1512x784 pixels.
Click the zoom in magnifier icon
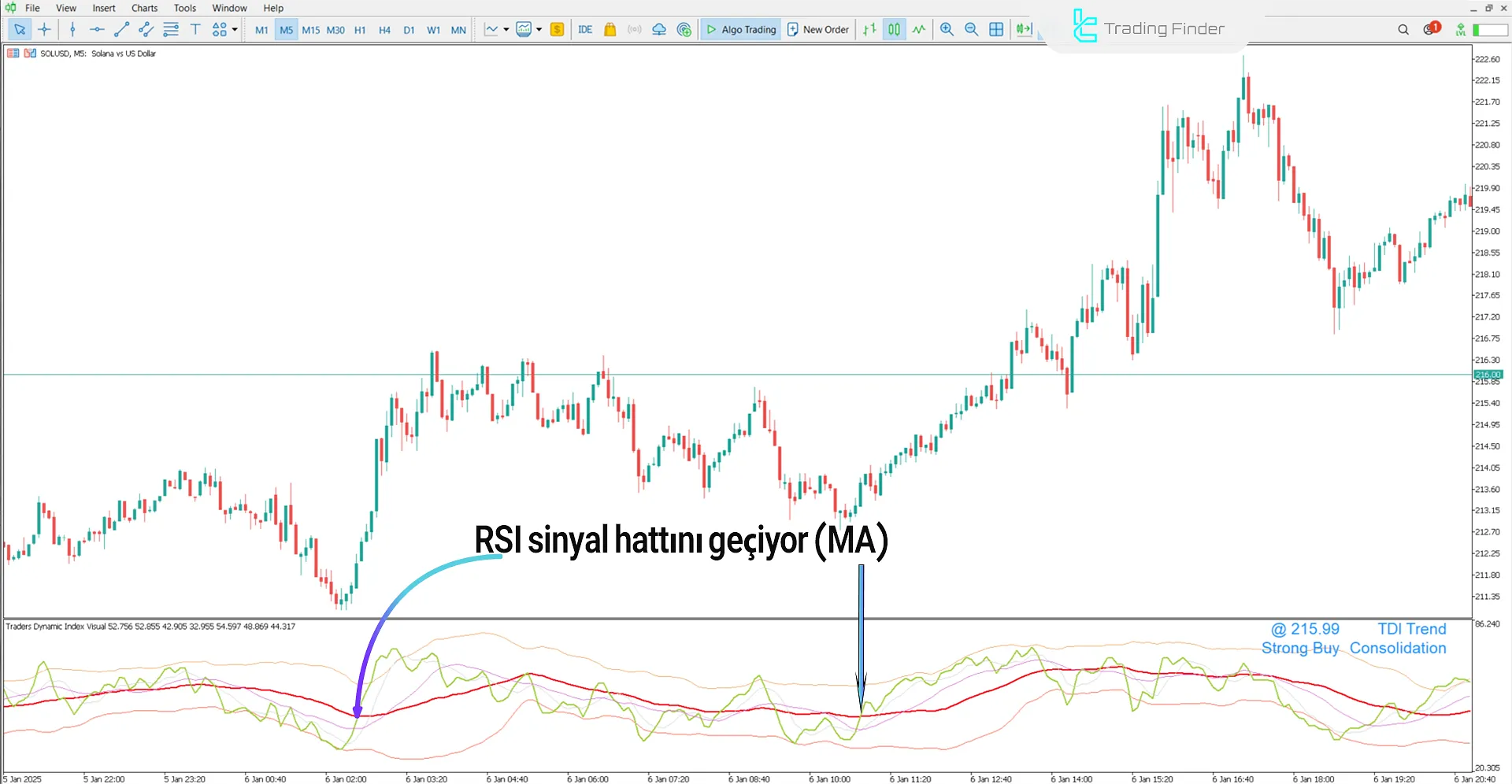(x=947, y=30)
